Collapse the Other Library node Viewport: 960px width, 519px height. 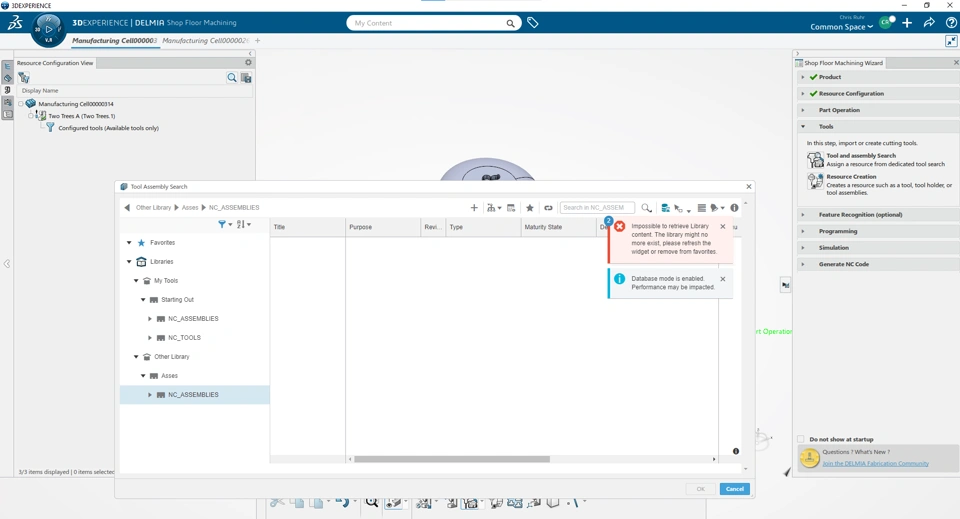[x=136, y=356]
